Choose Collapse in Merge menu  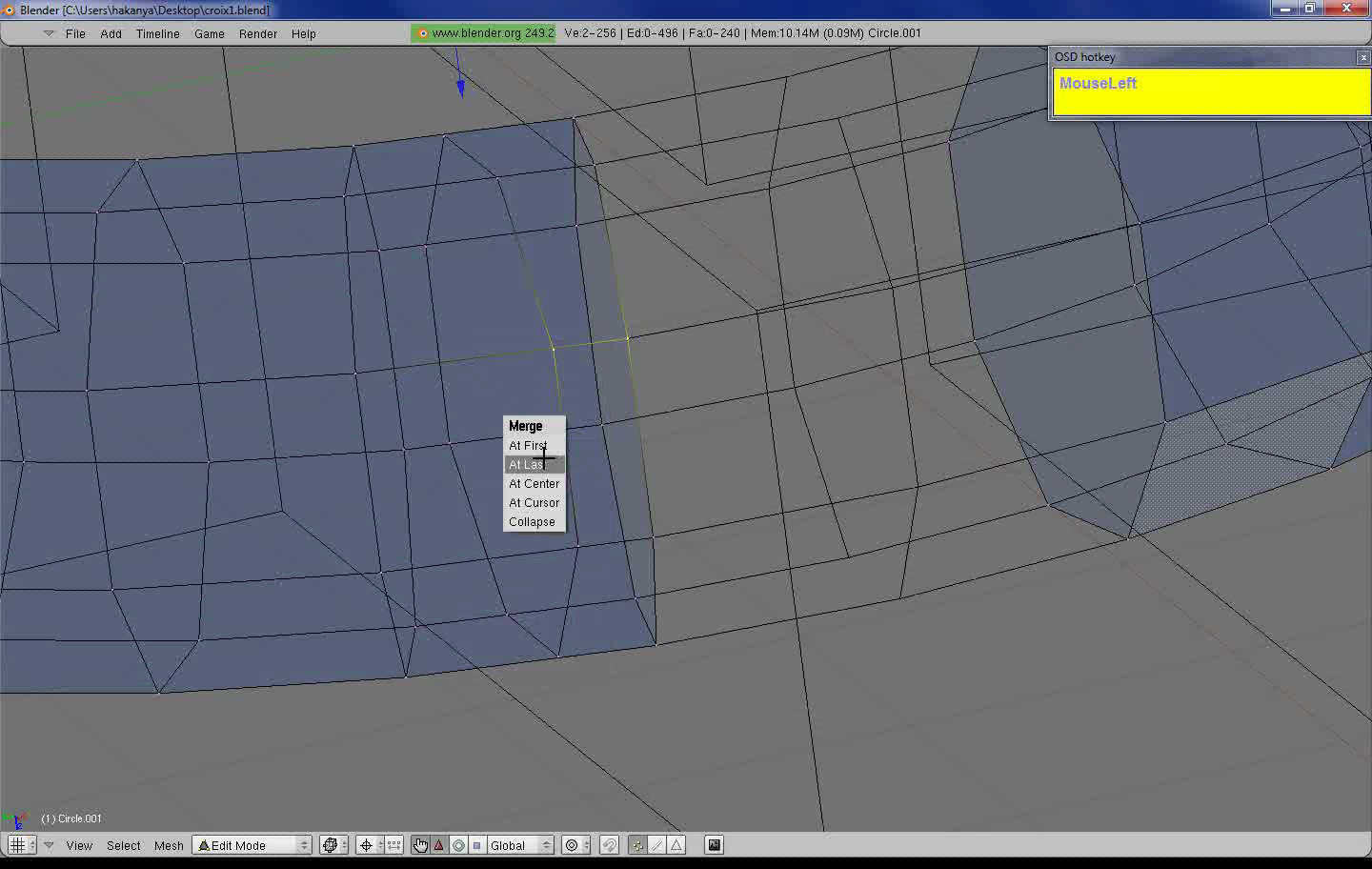[535, 521]
